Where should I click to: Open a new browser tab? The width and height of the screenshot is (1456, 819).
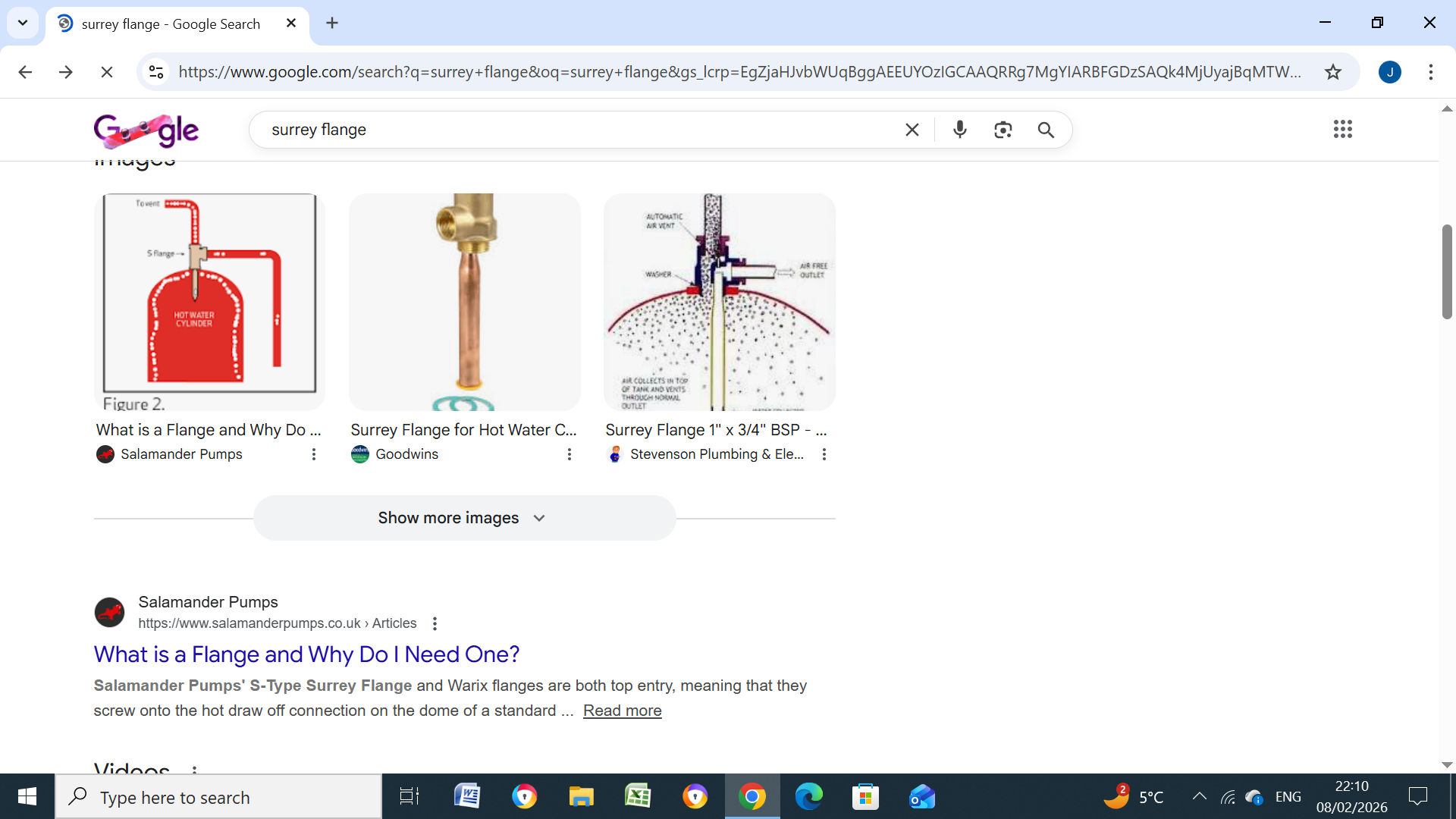pos(332,23)
